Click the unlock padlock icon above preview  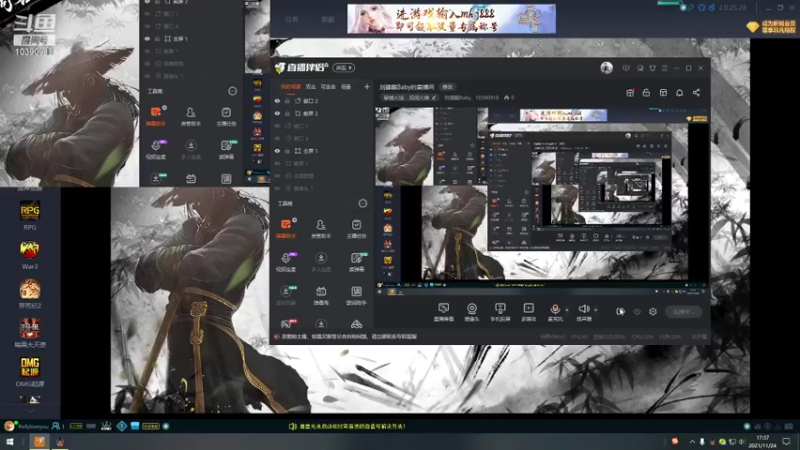pyautogui.click(x=646, y=92)
